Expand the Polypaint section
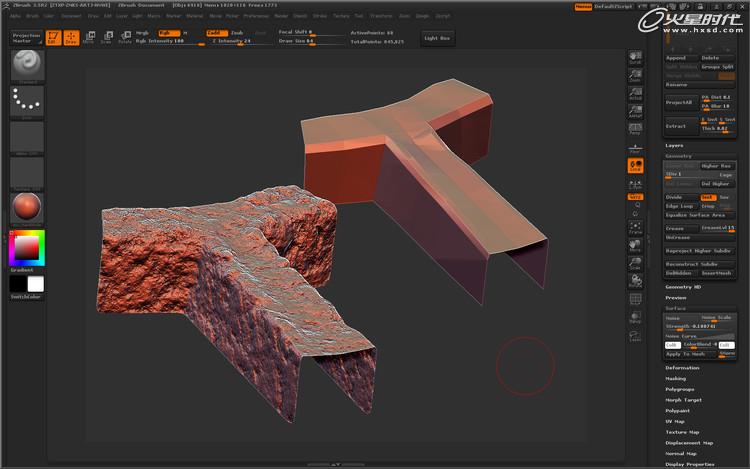The image size is (750, 469). (678, 411)
